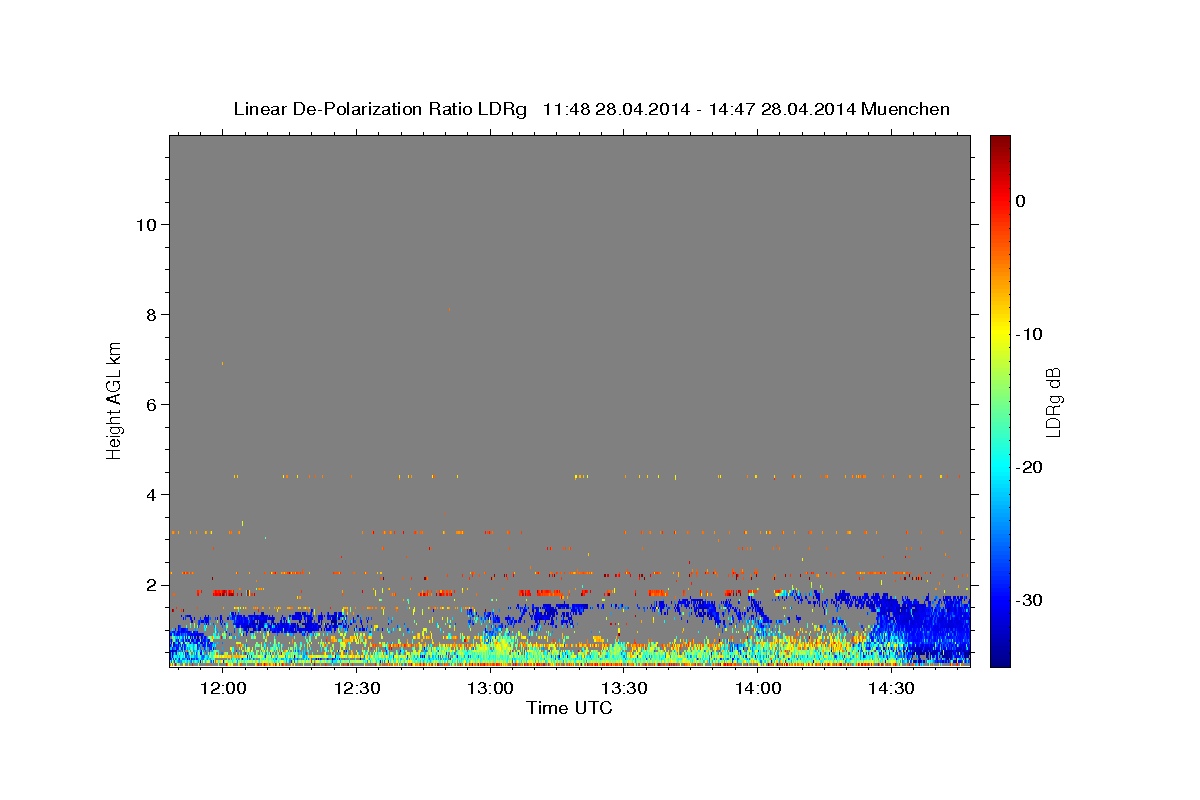Click the colorbar value '-20'

(1029, 467)
